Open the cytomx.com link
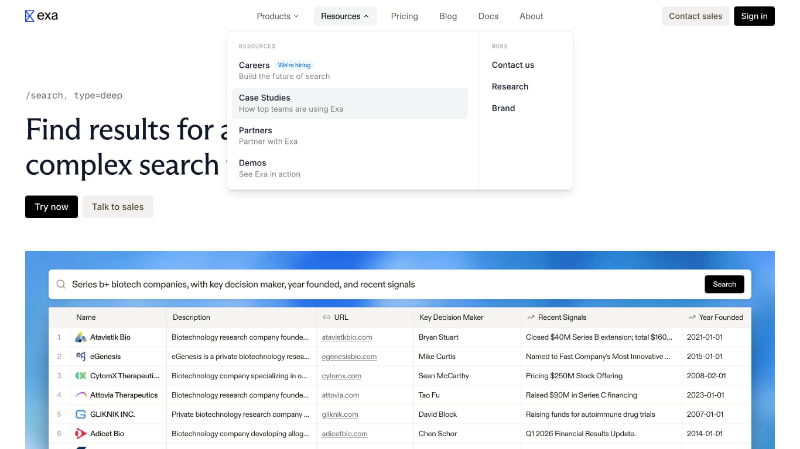The width and height of the screenshot is (800, 449). click(x=341, y=376)
